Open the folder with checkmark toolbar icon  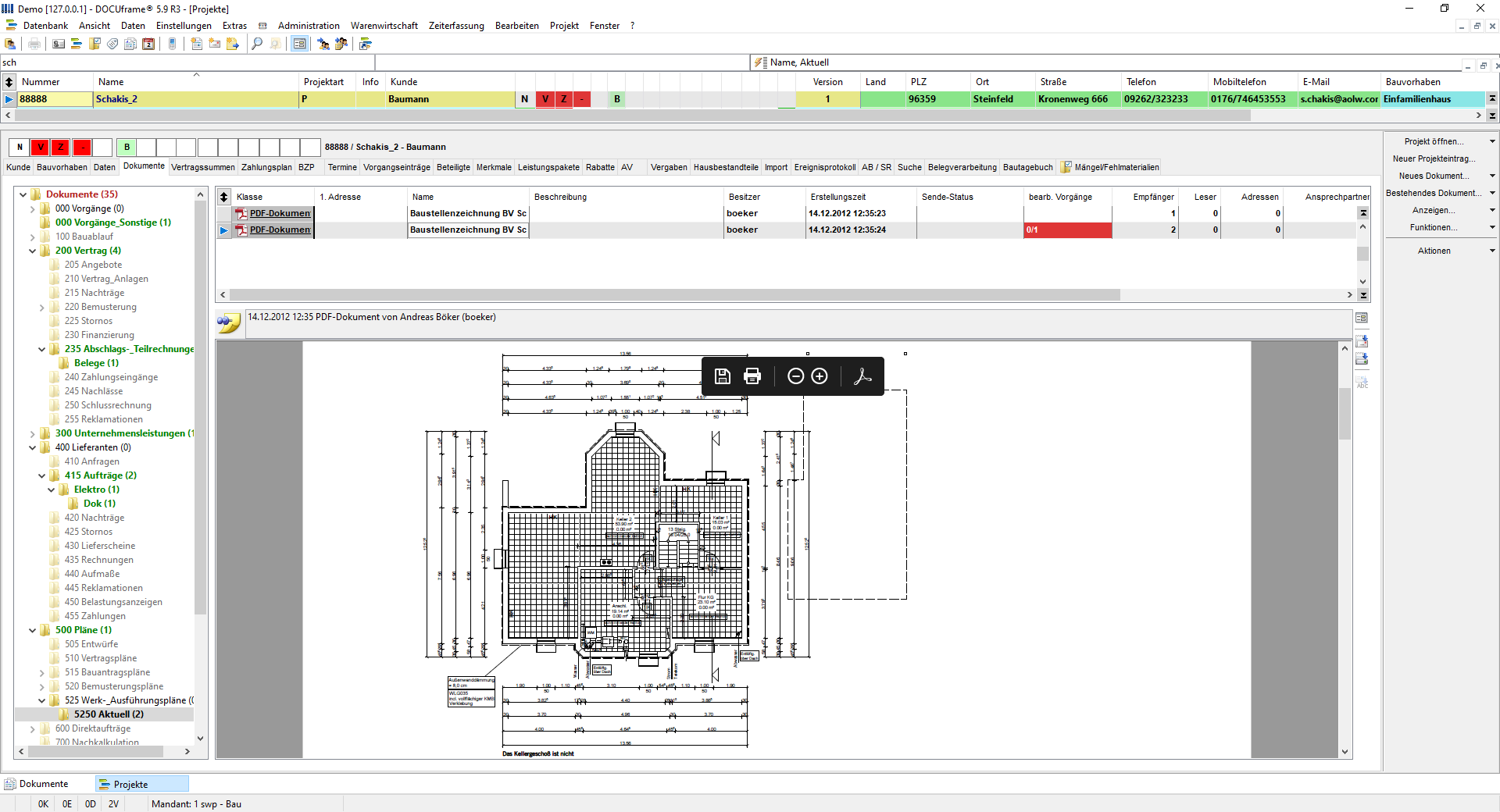click(95, 44)
